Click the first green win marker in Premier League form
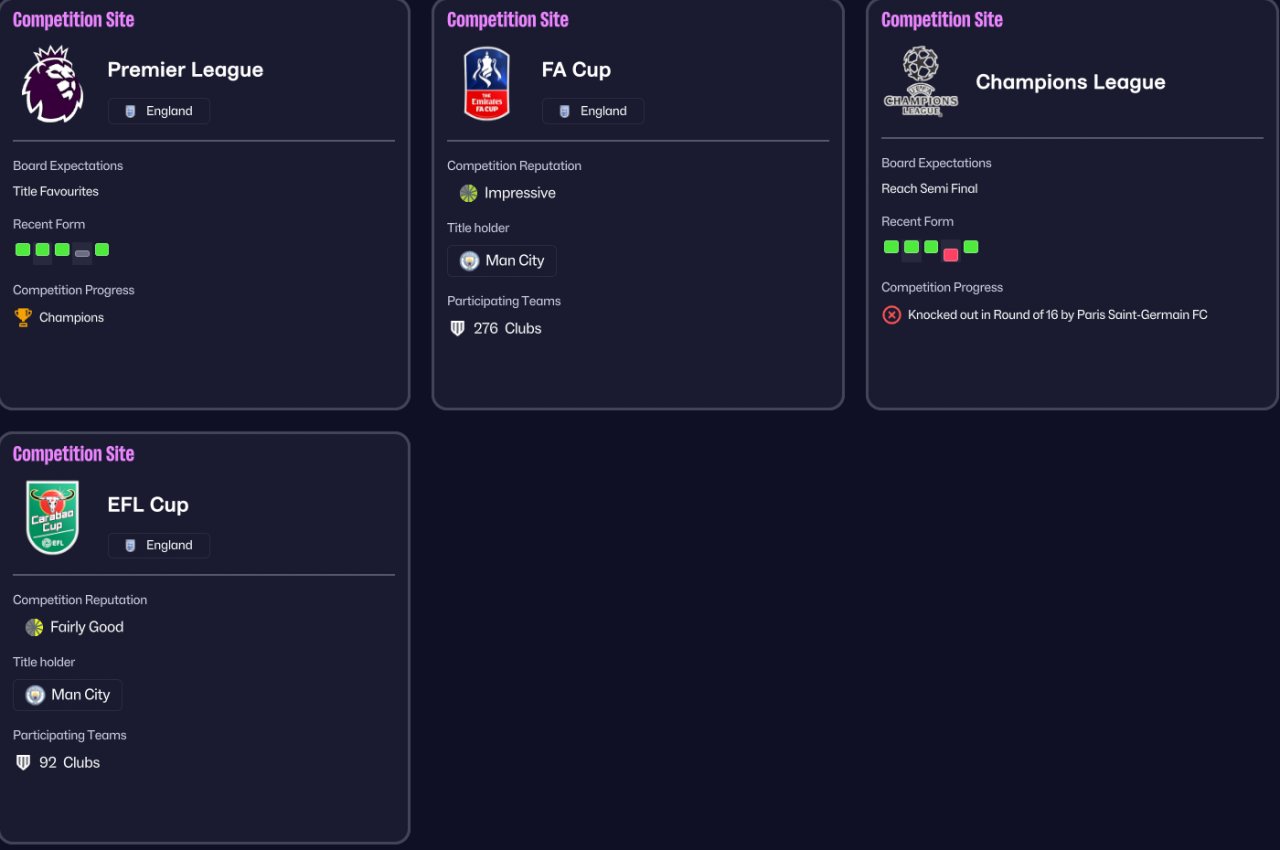This screenshot has height=850, width=1280. pos(23,249)
